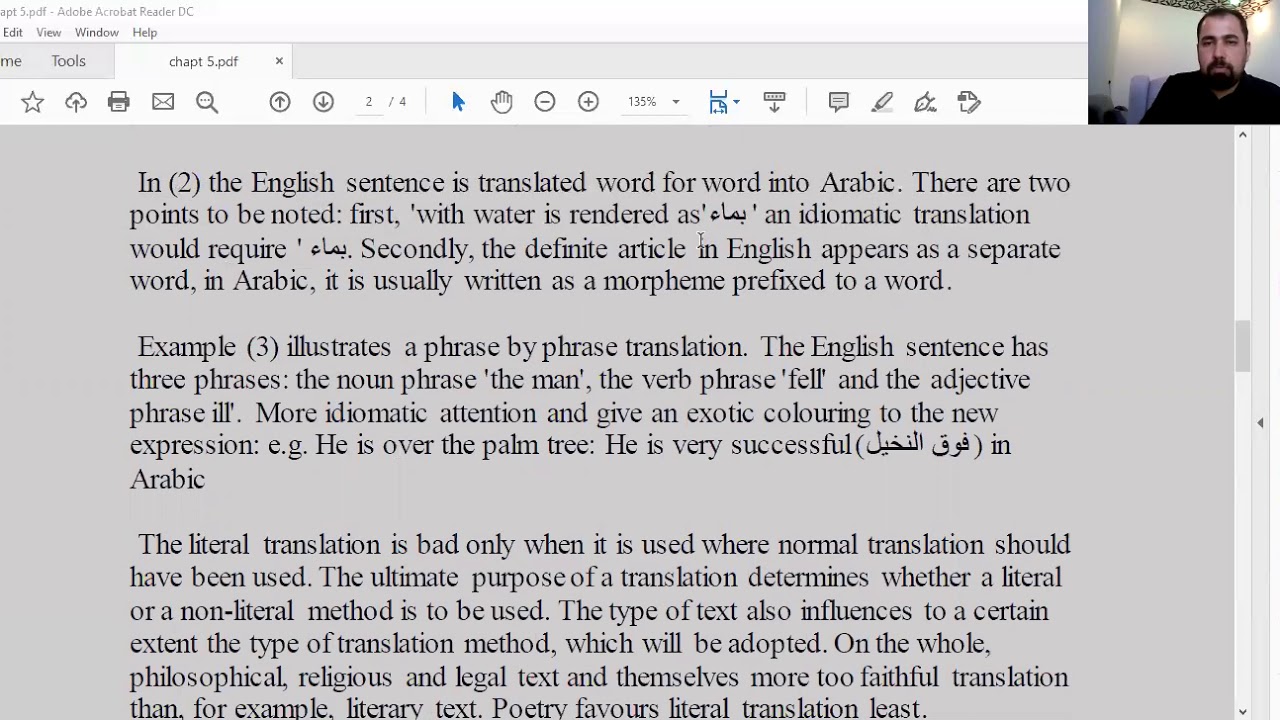This screenshot has width=1280, height=720.
Task: Zoom out with minus button
Action: tap(545, 102)
